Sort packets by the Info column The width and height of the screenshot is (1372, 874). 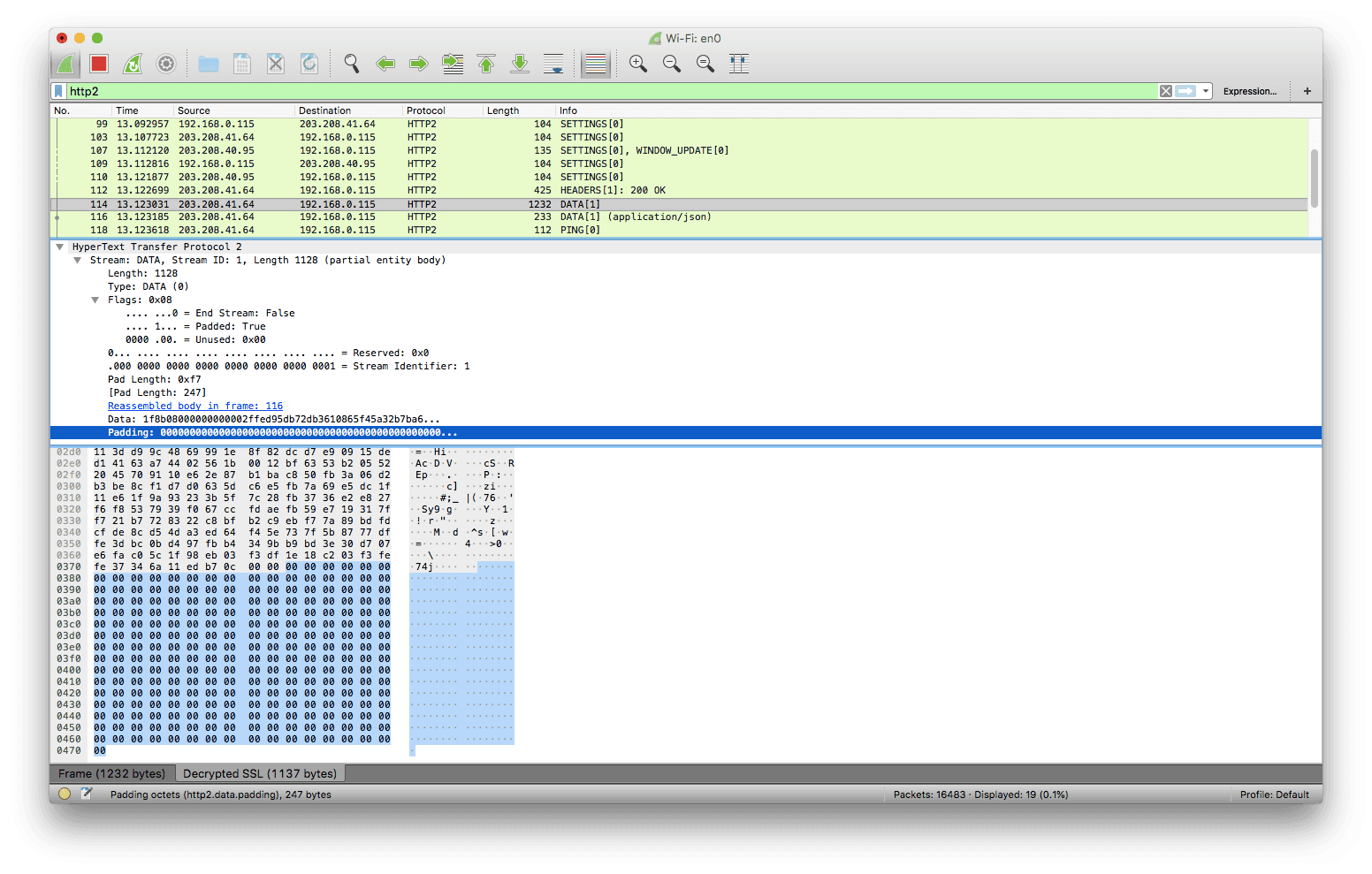pyautogui.click(x=937, y=110)
